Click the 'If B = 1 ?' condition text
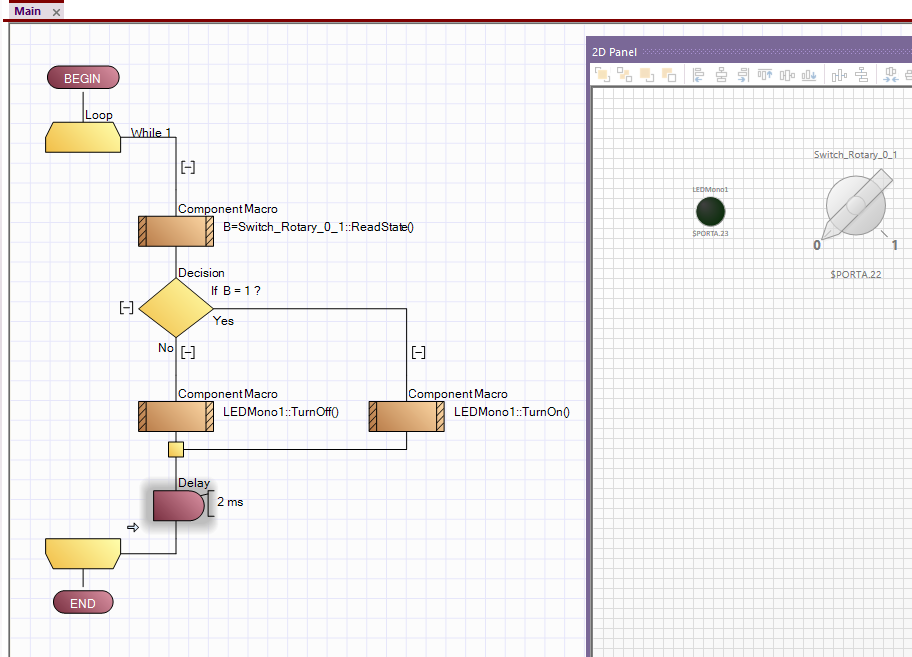Viewport: 912px width, 657px height. pos(236,291)
